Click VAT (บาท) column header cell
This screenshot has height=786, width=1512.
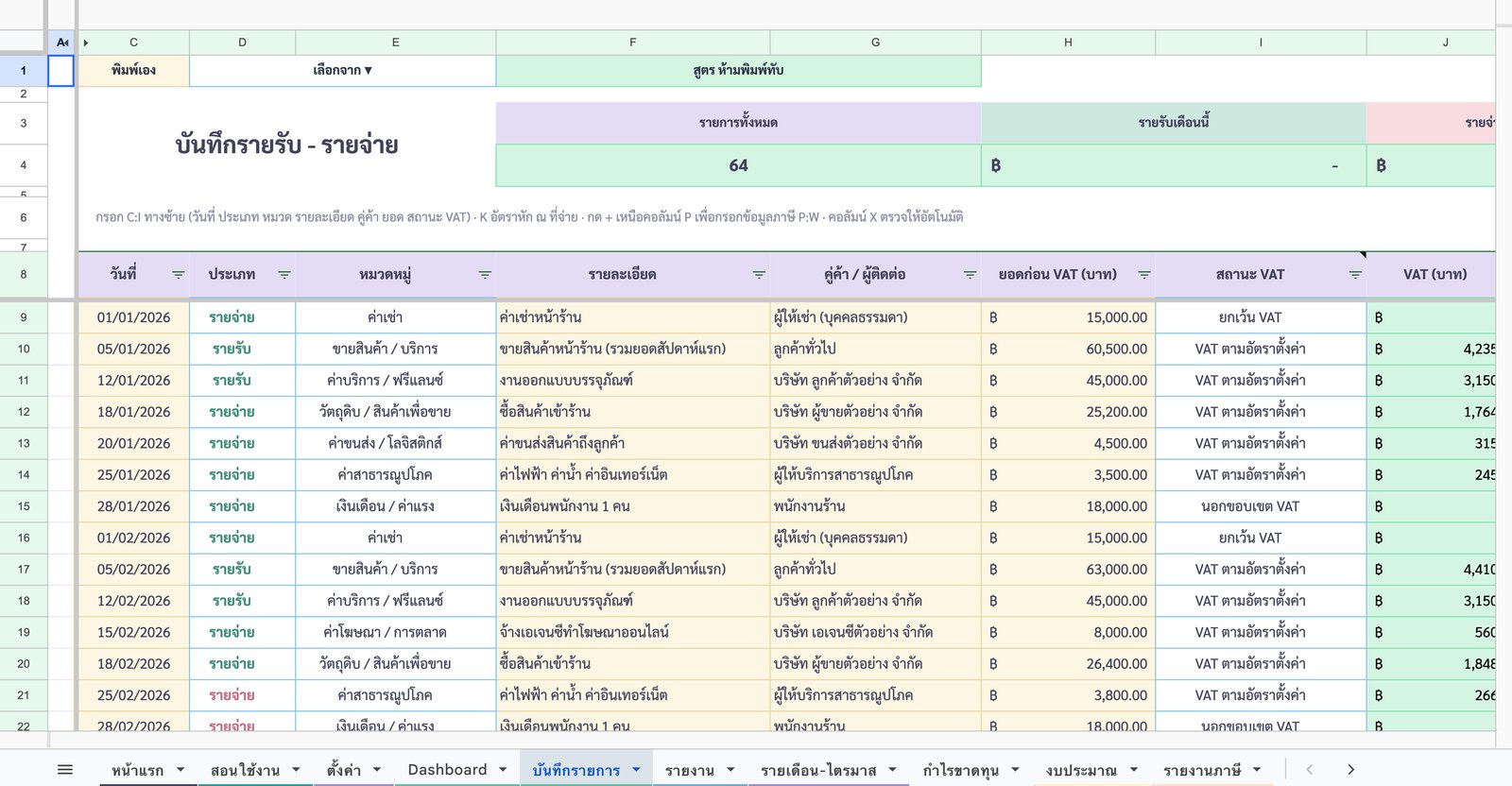pyautogui.click(x=1432, y=275)
